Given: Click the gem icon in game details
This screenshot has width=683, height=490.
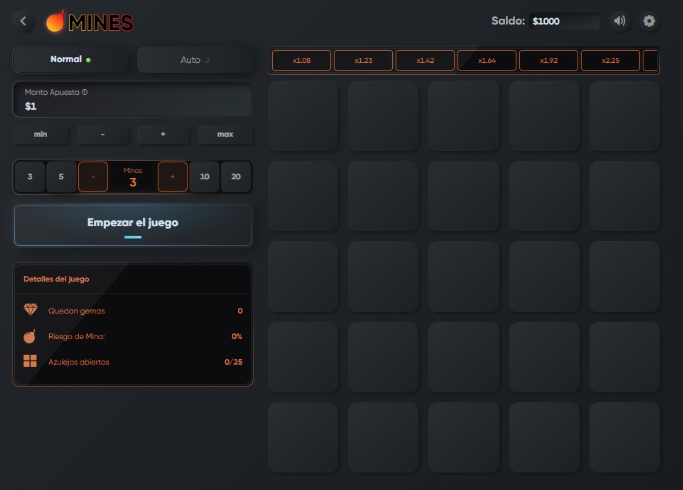Looking at the screenshot, I should (x=30, y=311).
